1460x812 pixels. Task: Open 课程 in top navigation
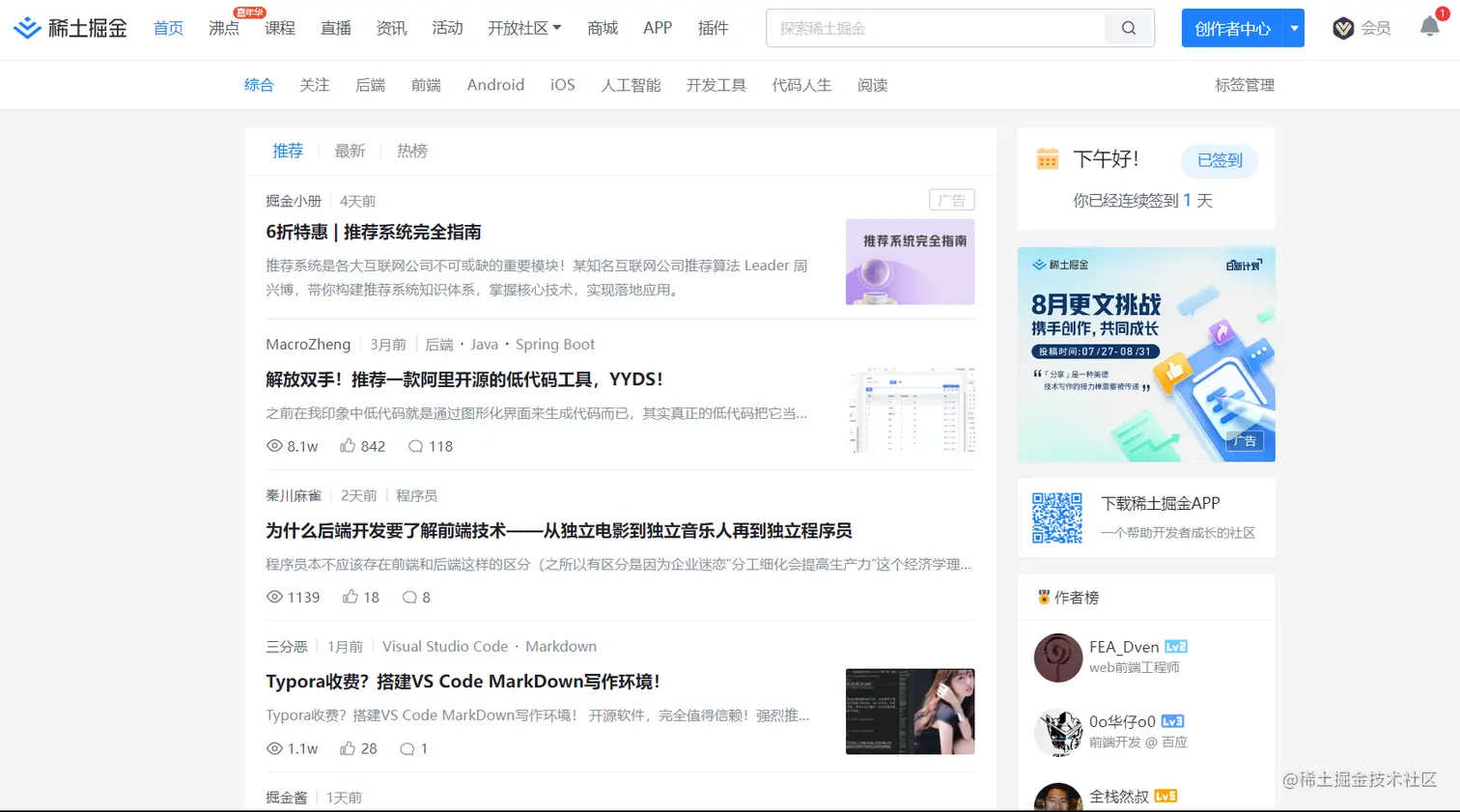click(x=280, y=28)
